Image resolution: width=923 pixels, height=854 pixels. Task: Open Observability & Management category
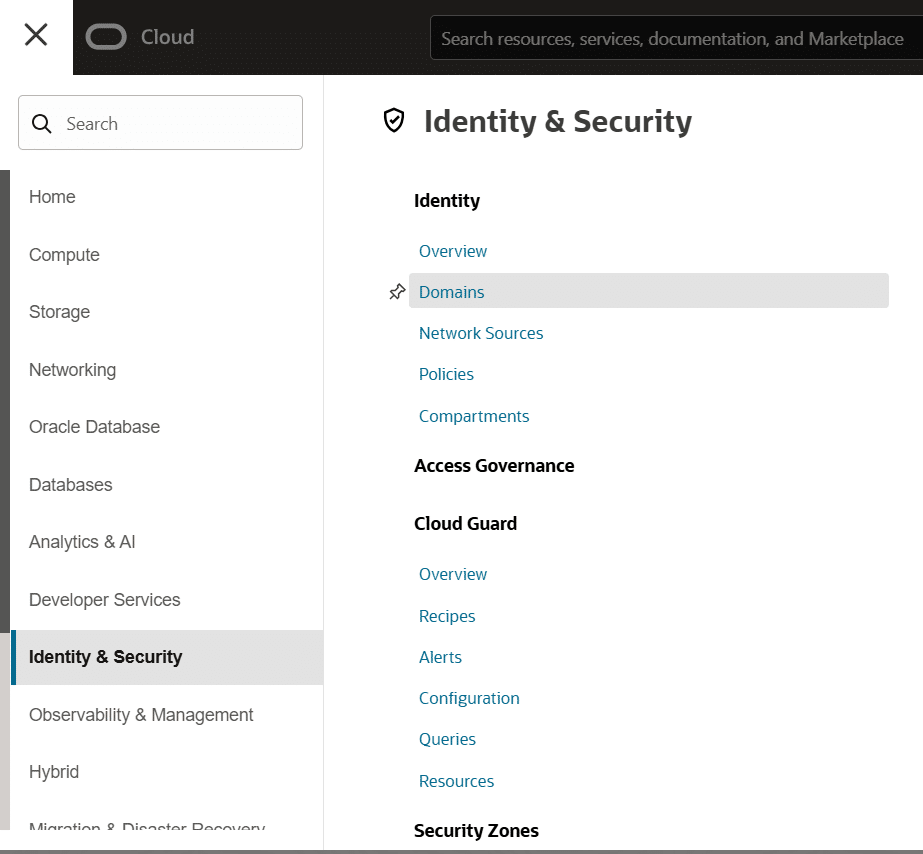tap(141, 715)
